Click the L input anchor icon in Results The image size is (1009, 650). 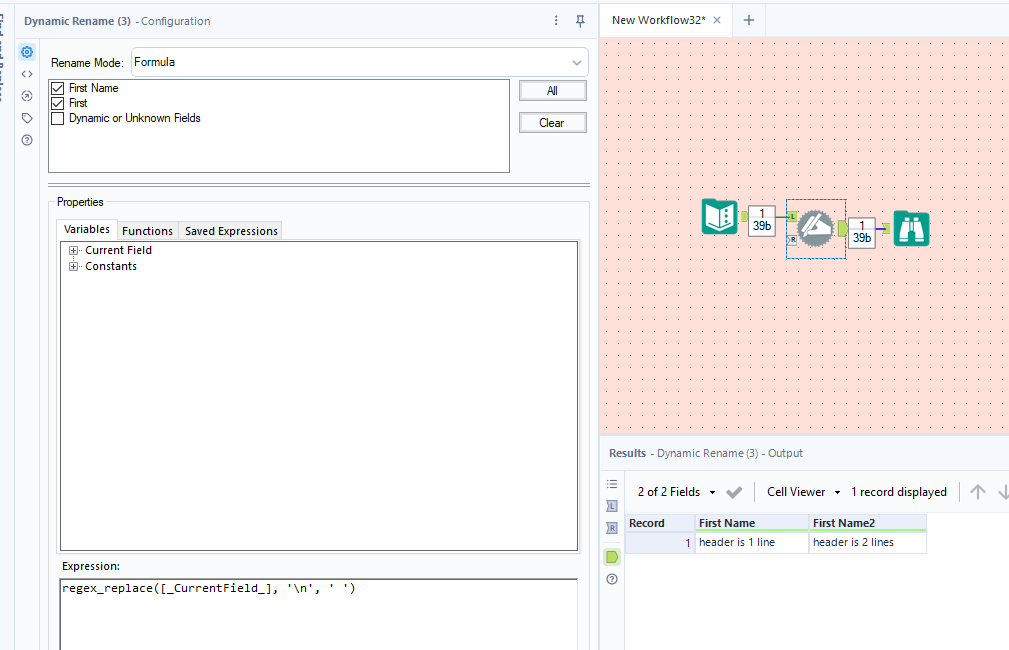[x=611, y=506]
